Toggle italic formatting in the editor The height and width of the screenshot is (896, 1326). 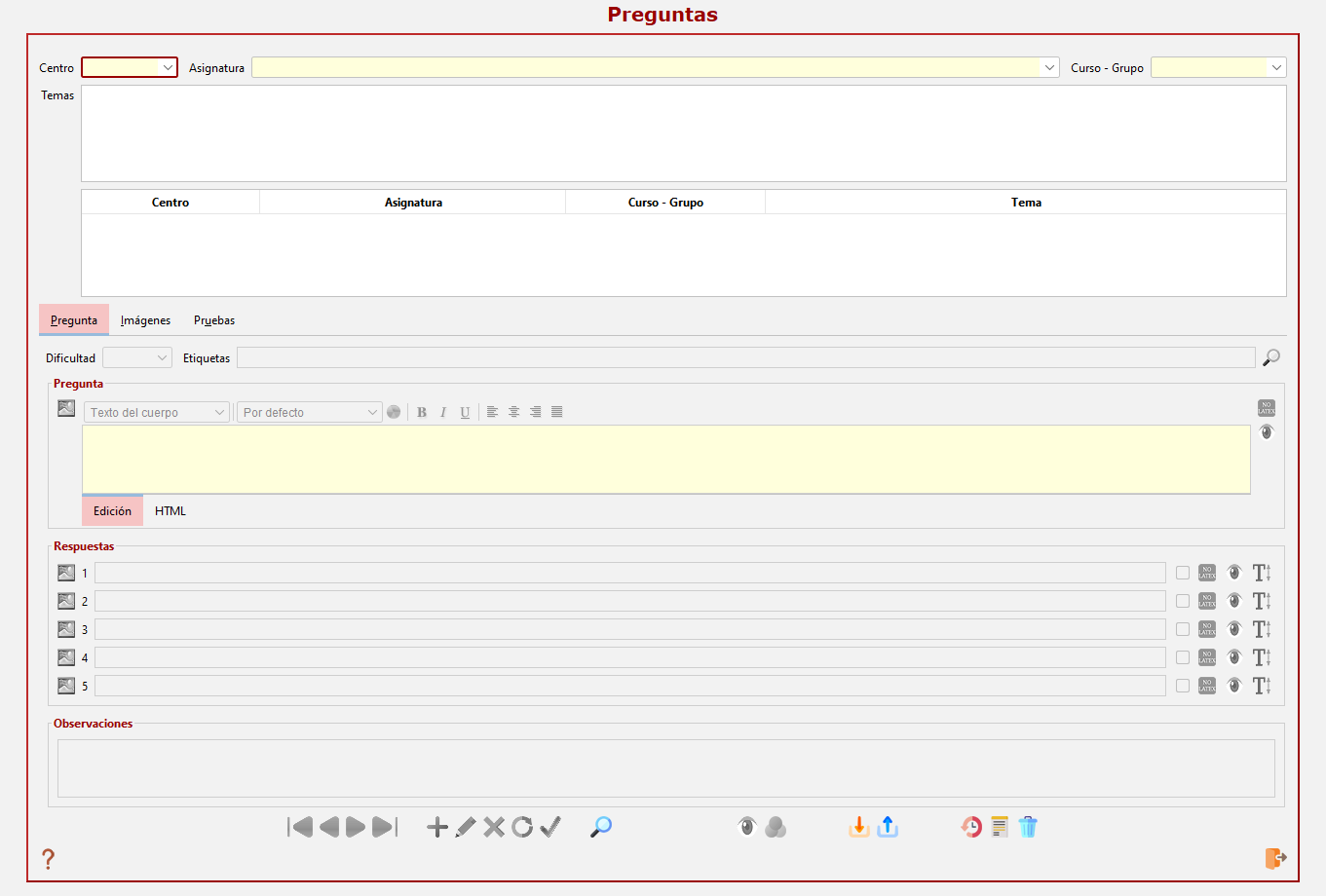point(443,412)
